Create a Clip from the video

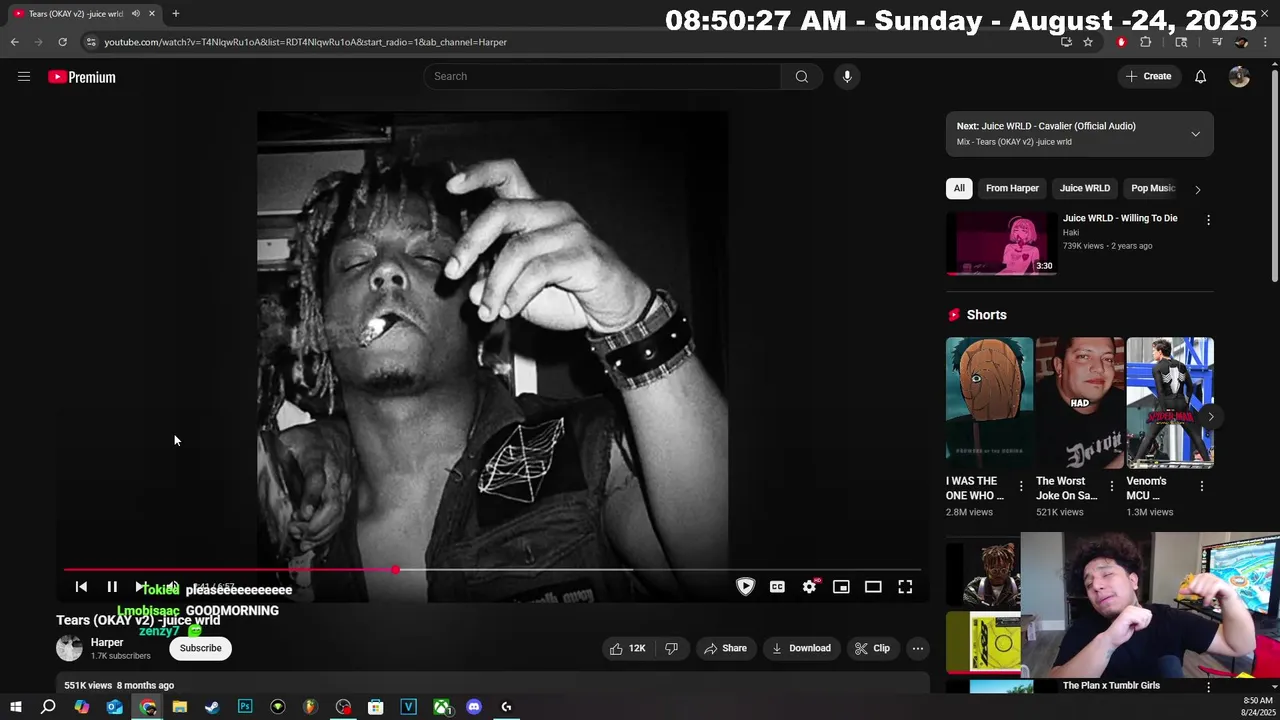(872, 648)
